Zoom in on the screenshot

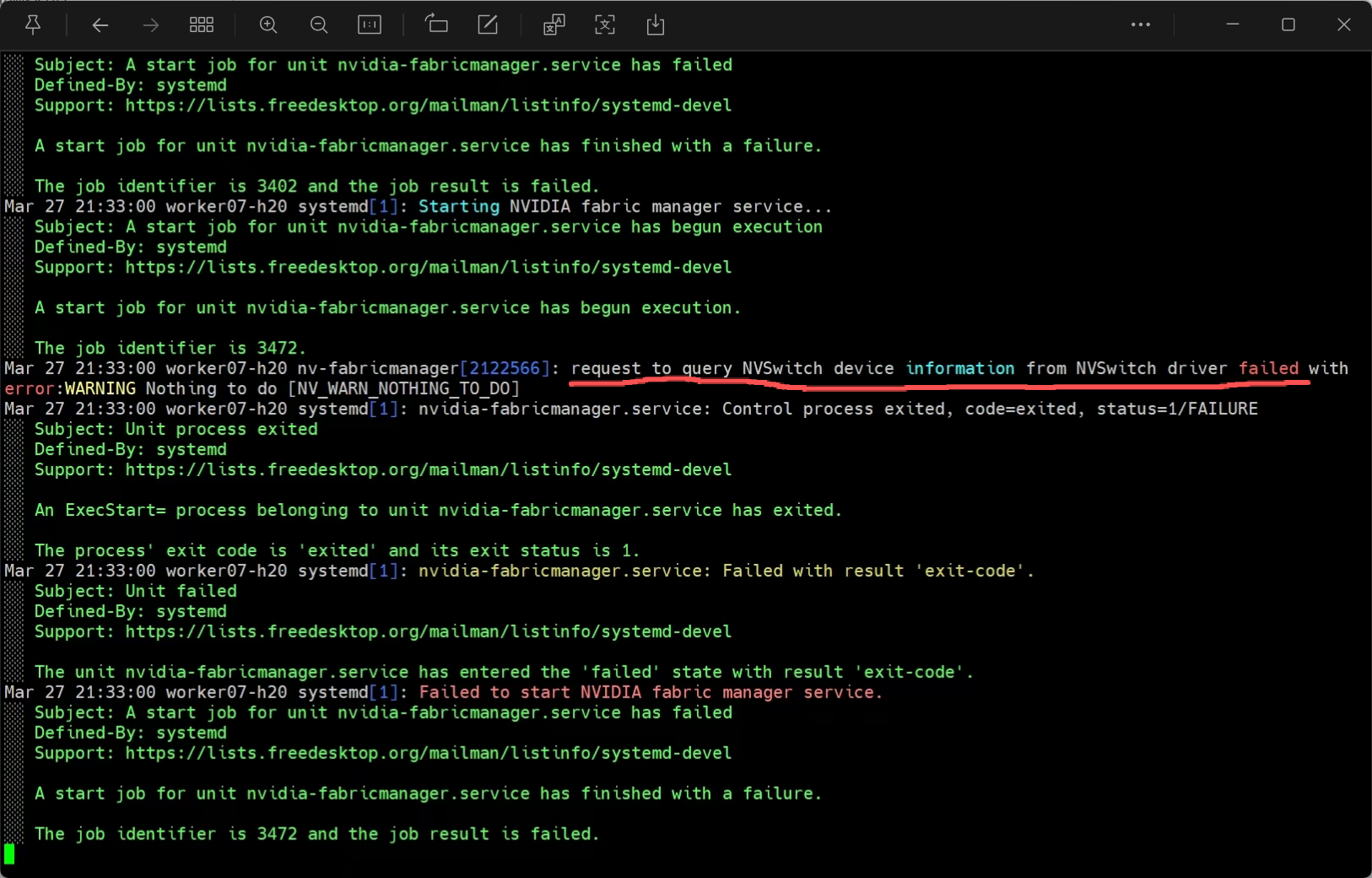[x=268, y=25]
